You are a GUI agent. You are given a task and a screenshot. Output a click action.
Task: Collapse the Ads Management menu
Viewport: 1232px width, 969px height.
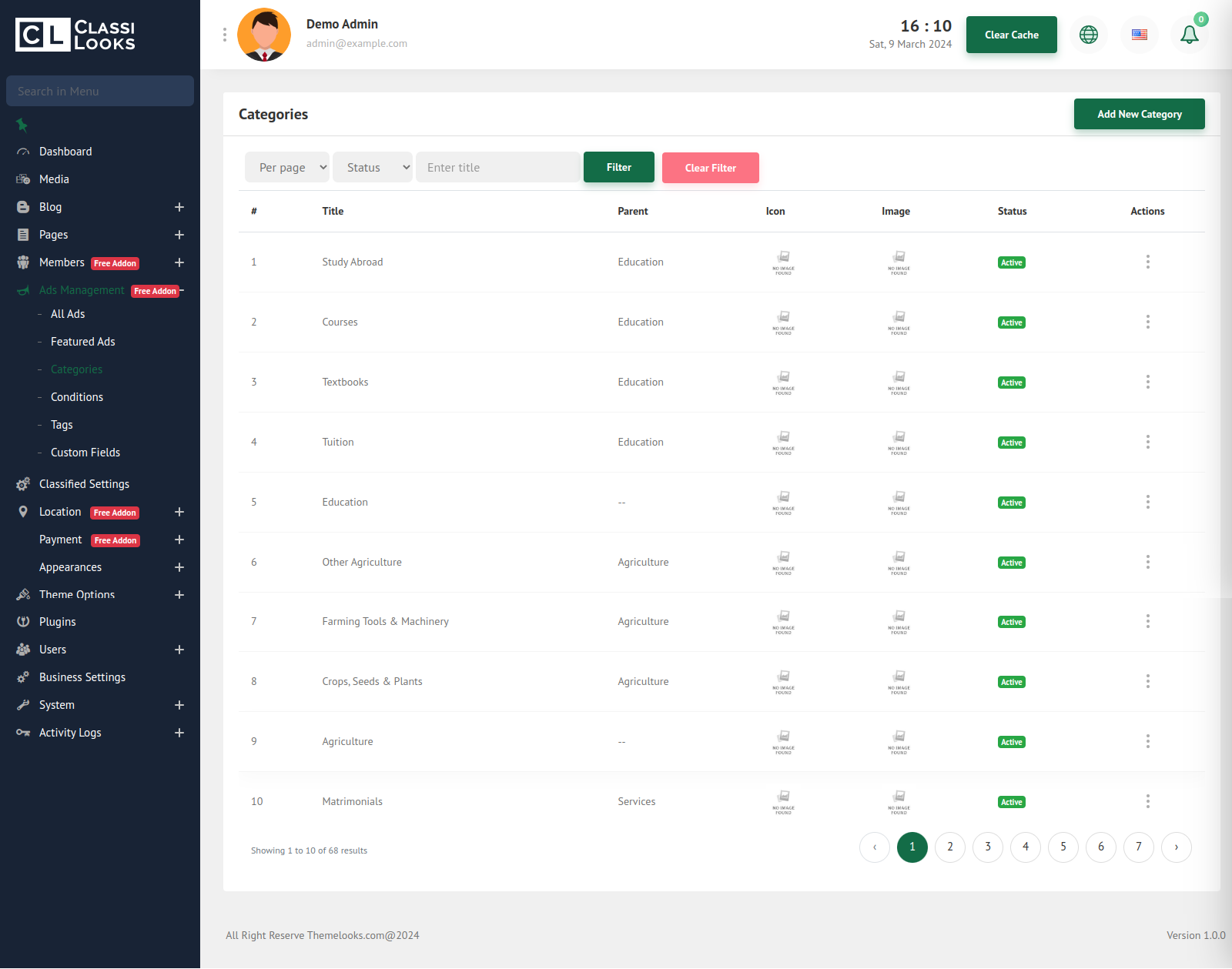tap(182, 290)
